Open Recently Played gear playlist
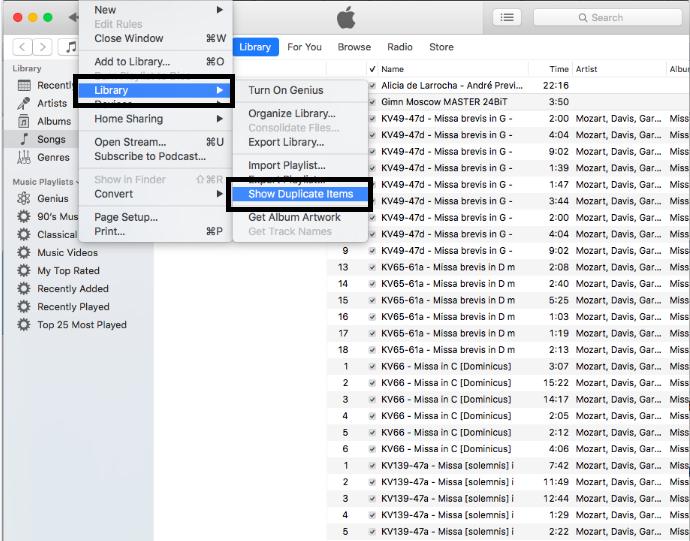690x541 pixels. (24, 307)
